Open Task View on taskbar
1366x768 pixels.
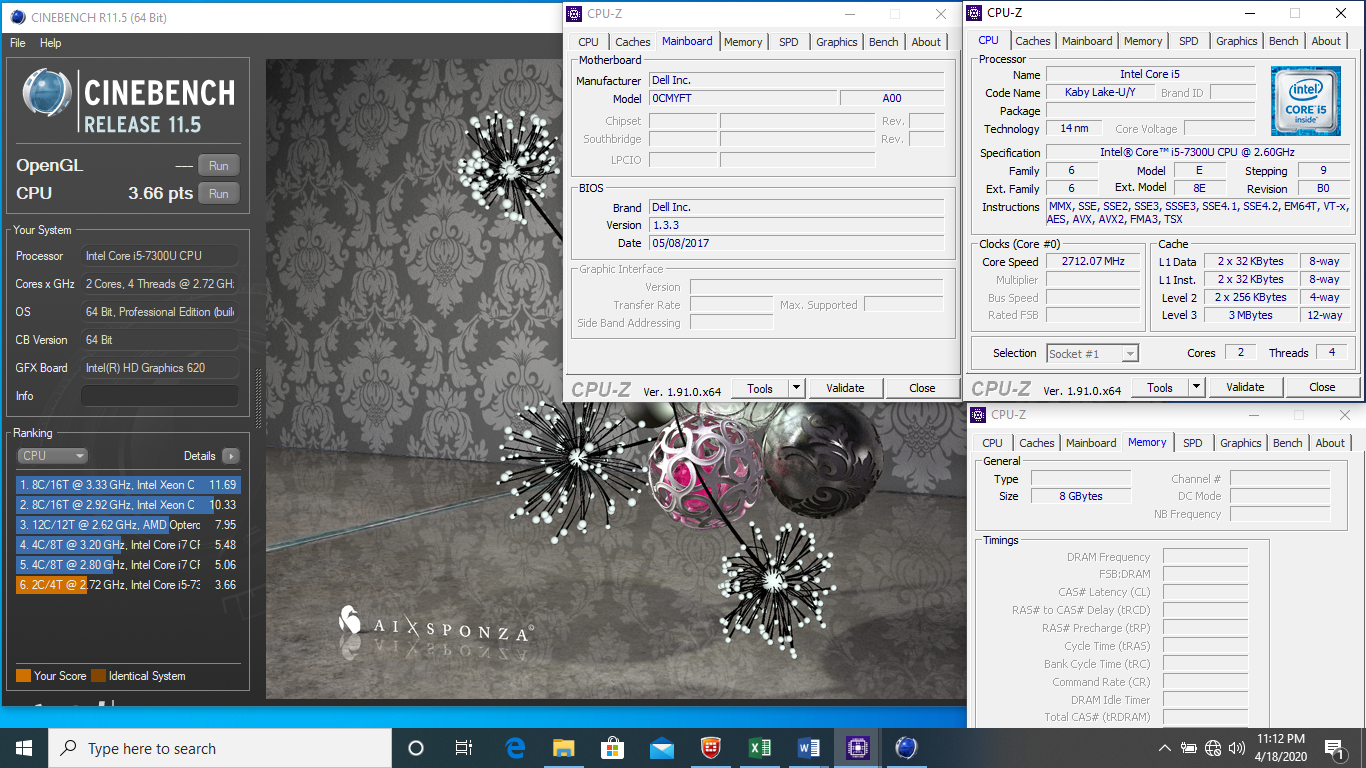click(x=464, y=748)
